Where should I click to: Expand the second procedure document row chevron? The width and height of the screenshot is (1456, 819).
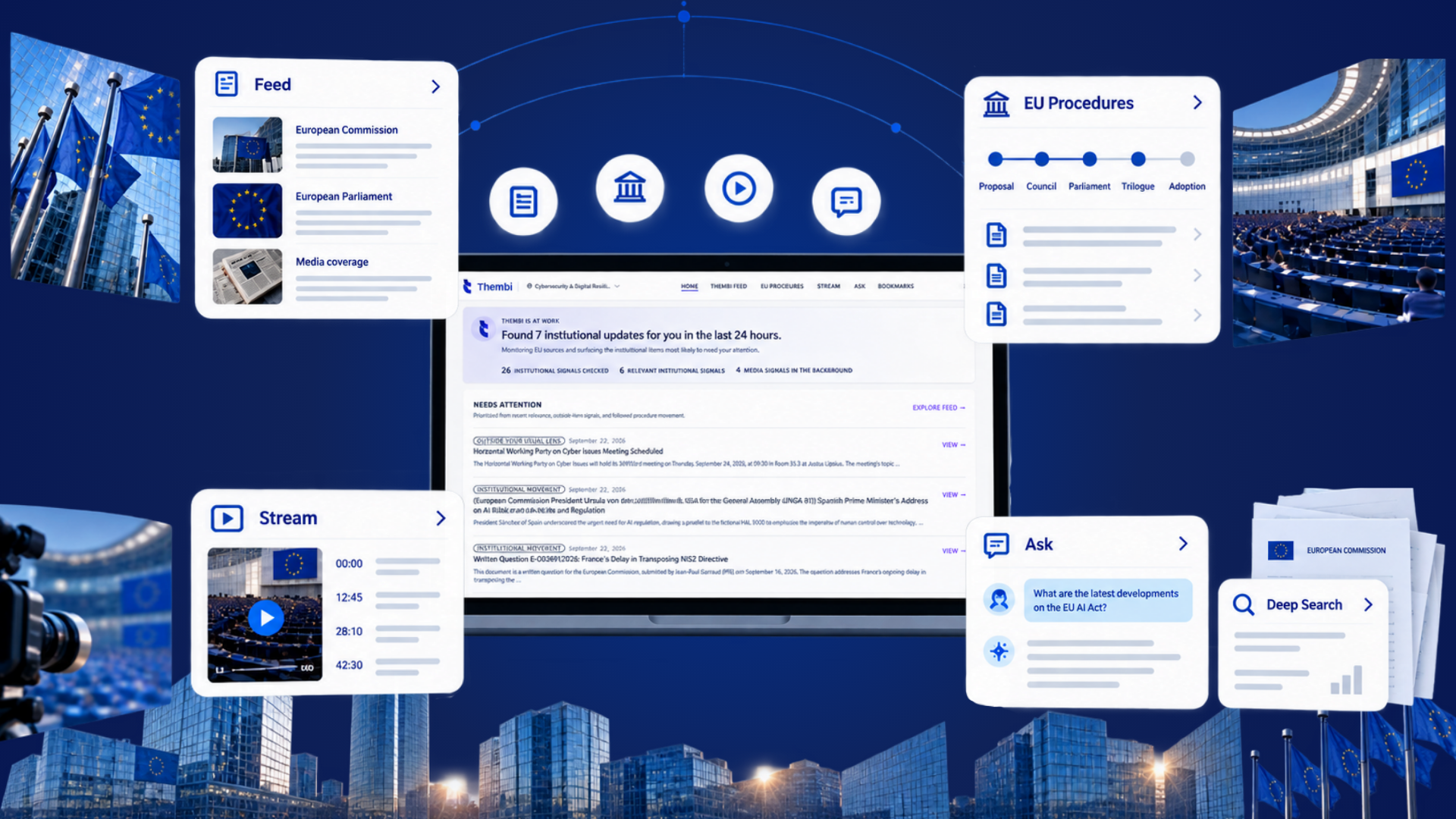tap(1197, 275)
